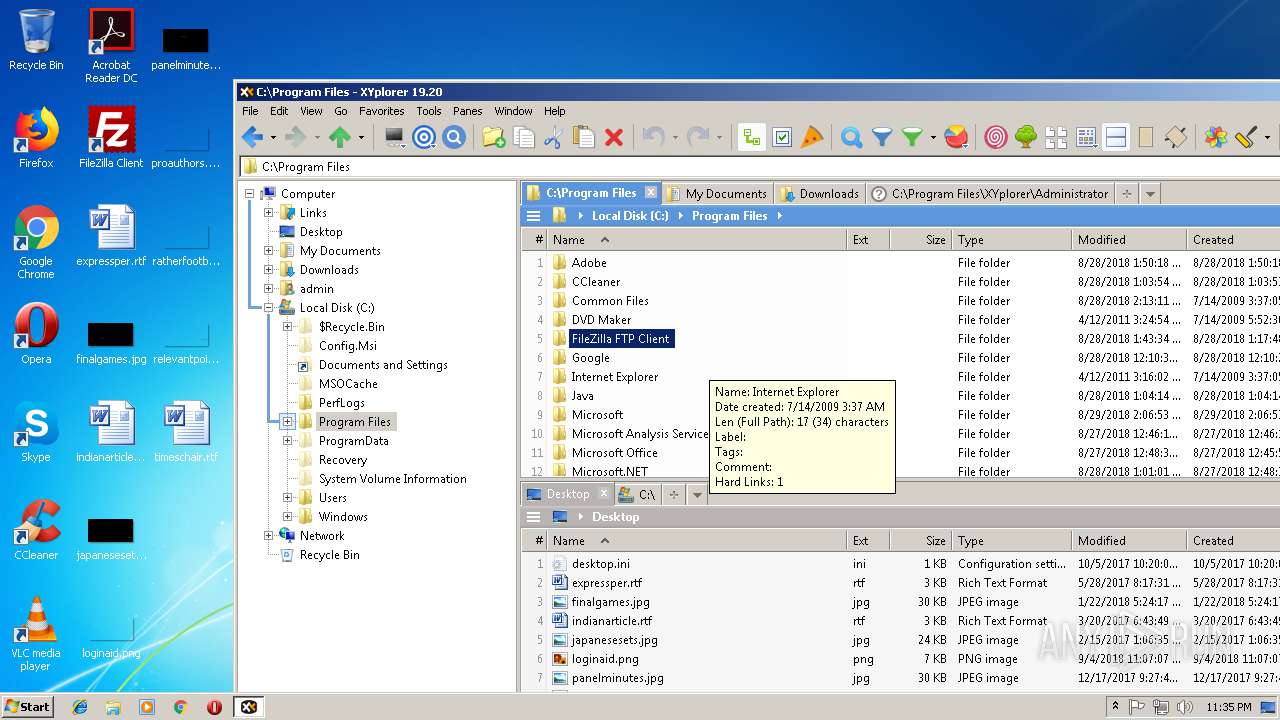The image size is (1280, 720).
Task: Open Internet Explorer from taskbar
Action: pyautogui.click(x=80, y=707)
